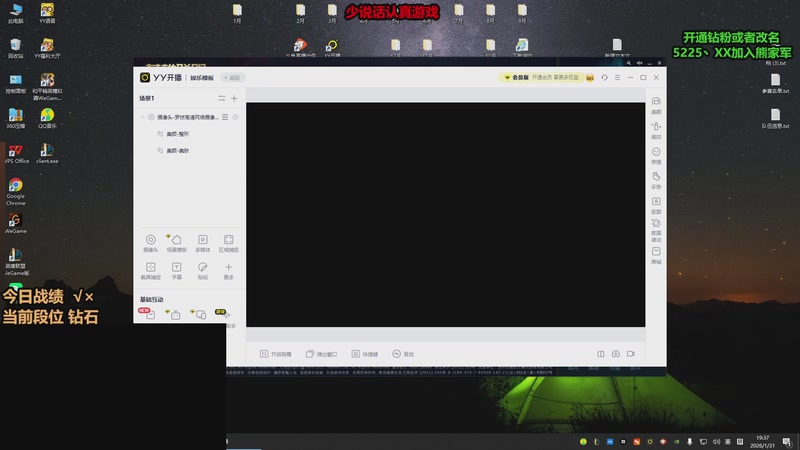Open Google Chrome from the desktop

pos(15,188)
